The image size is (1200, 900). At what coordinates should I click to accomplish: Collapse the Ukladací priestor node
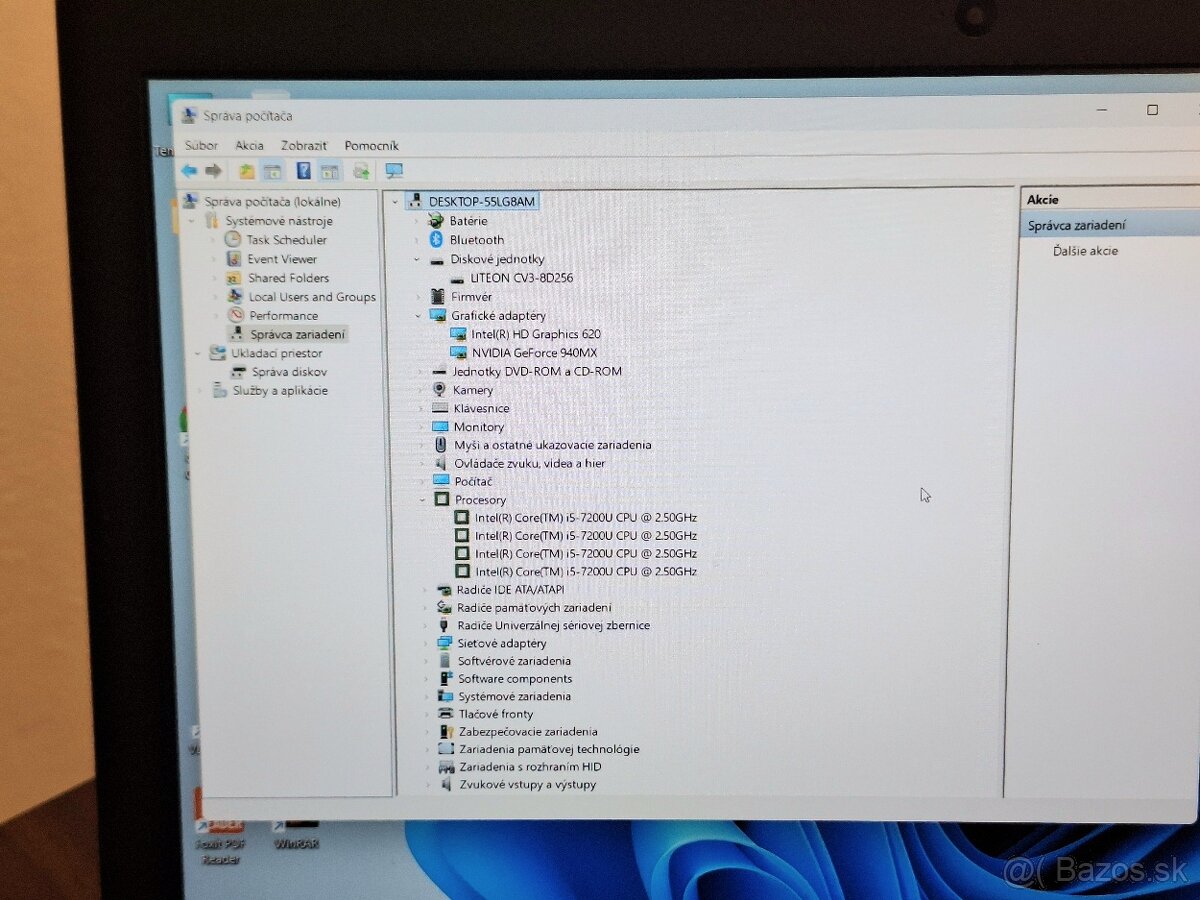196,353
